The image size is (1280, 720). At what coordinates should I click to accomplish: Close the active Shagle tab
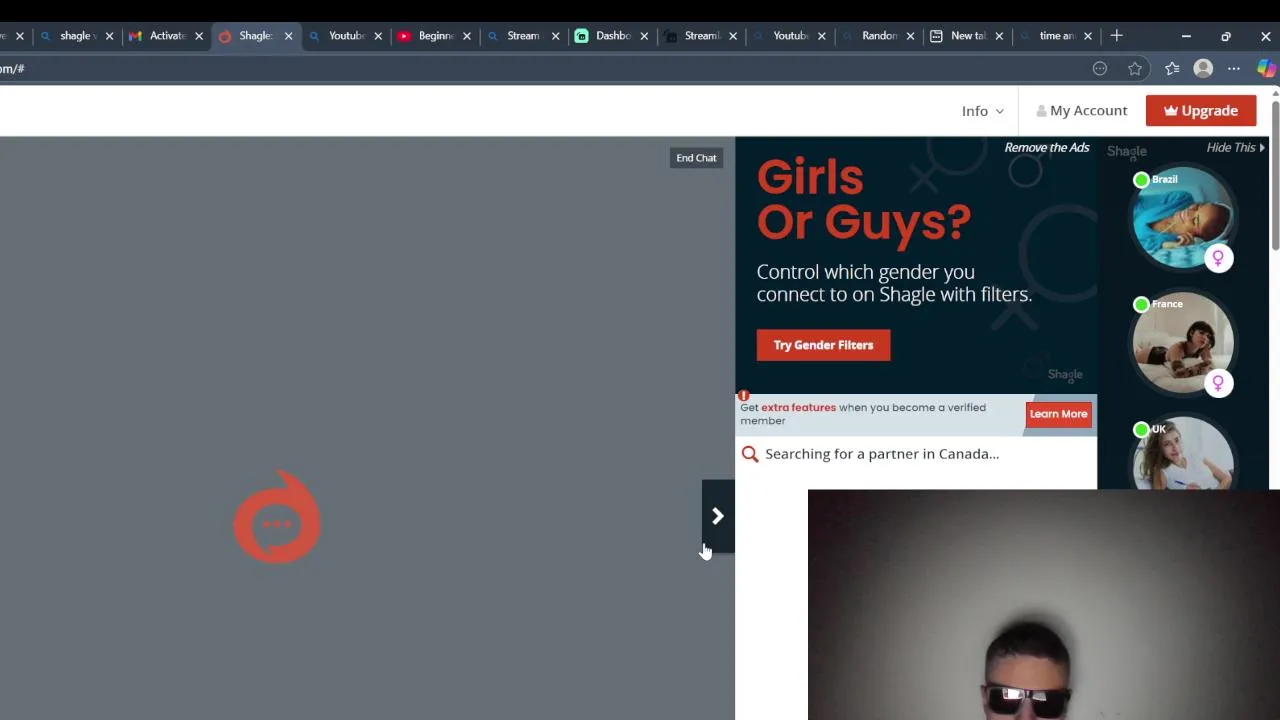pos(288,36)
